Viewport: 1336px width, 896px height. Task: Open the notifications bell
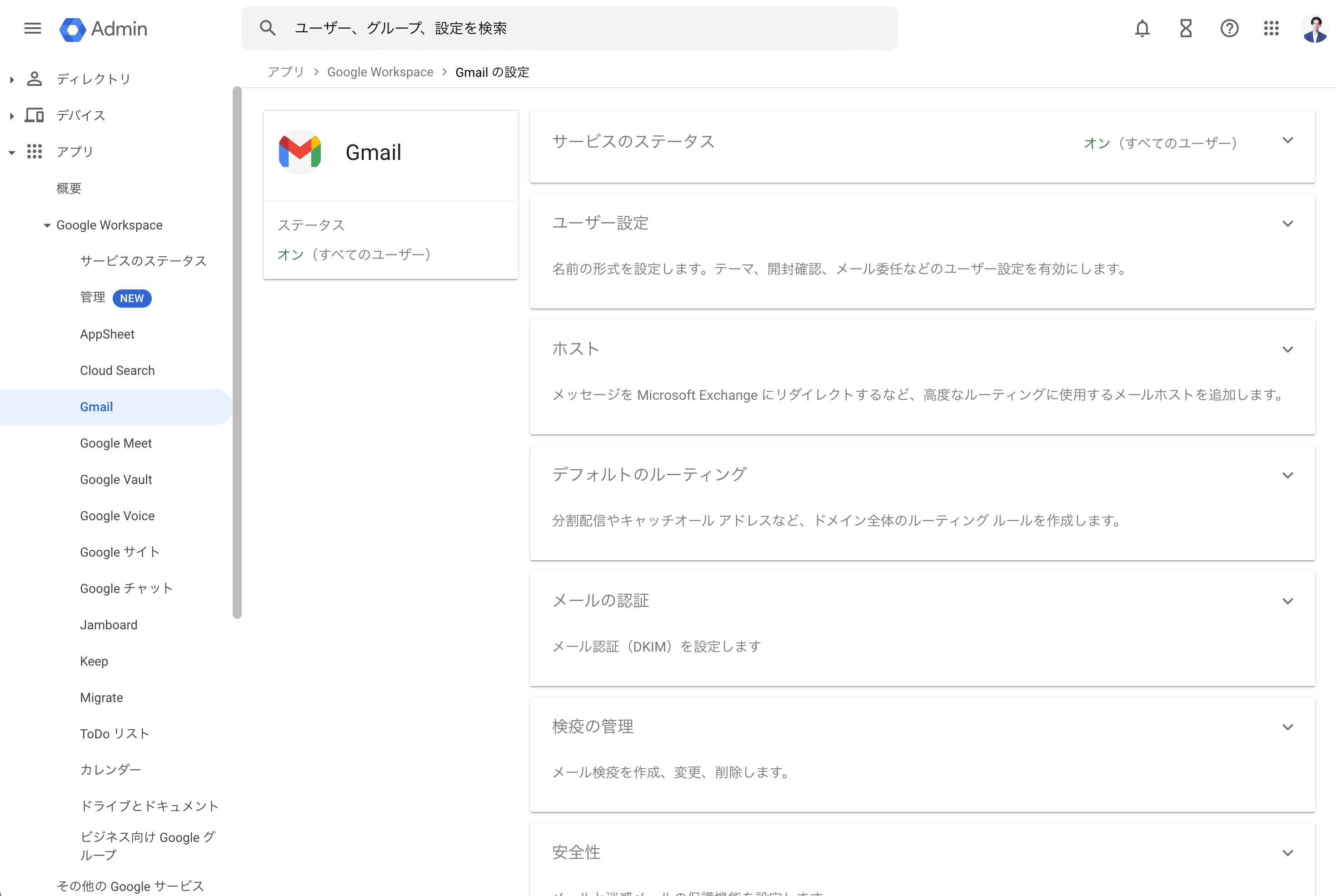coord(1142,28)
